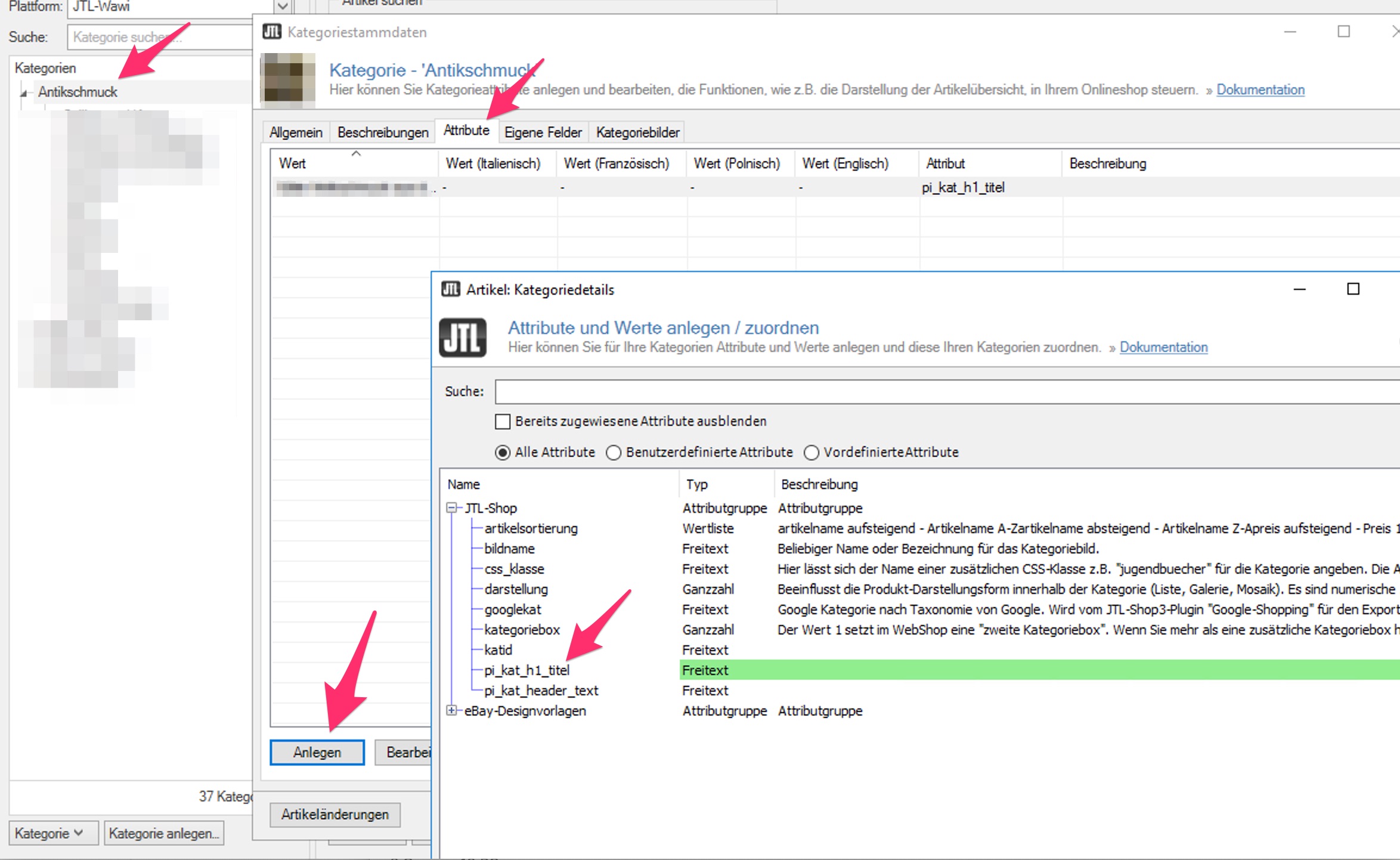Open the Kategoriebilder tab
The image size is (1400, 860).
637,132
